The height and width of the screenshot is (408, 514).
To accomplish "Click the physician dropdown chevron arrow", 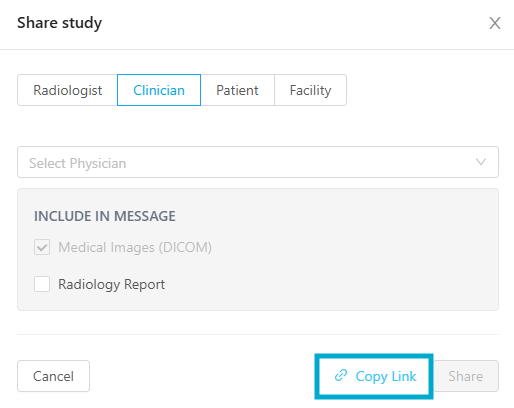I will tap(480, 162).
